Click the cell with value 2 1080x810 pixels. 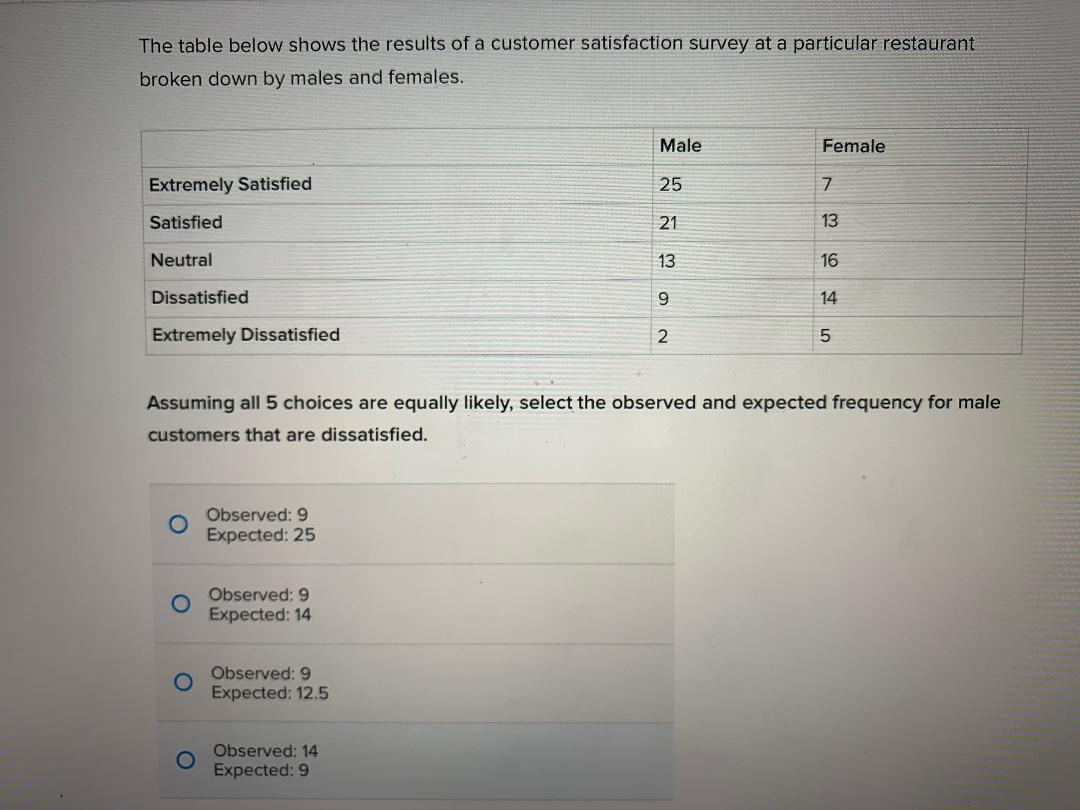coord(662,334)
